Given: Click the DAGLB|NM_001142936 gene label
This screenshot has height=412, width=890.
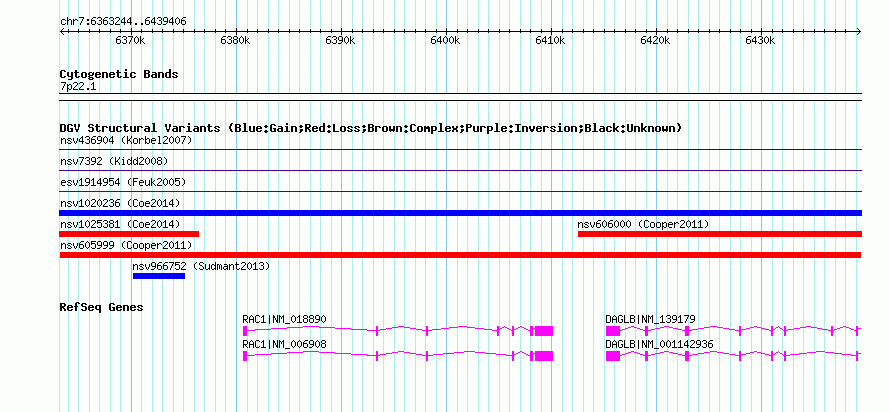Looking at the screenshot, I should 660,344.
